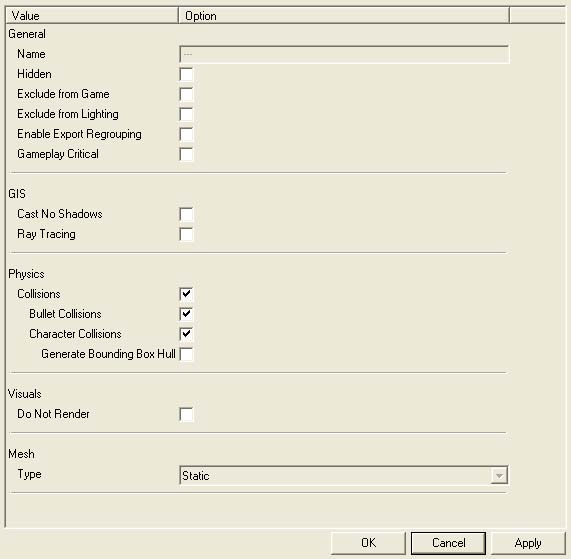Viewport: 571px width, 559px height.
Task: Enable Export Regrouping checkbox
Action: pyautogui.click(x=186, y=134)
